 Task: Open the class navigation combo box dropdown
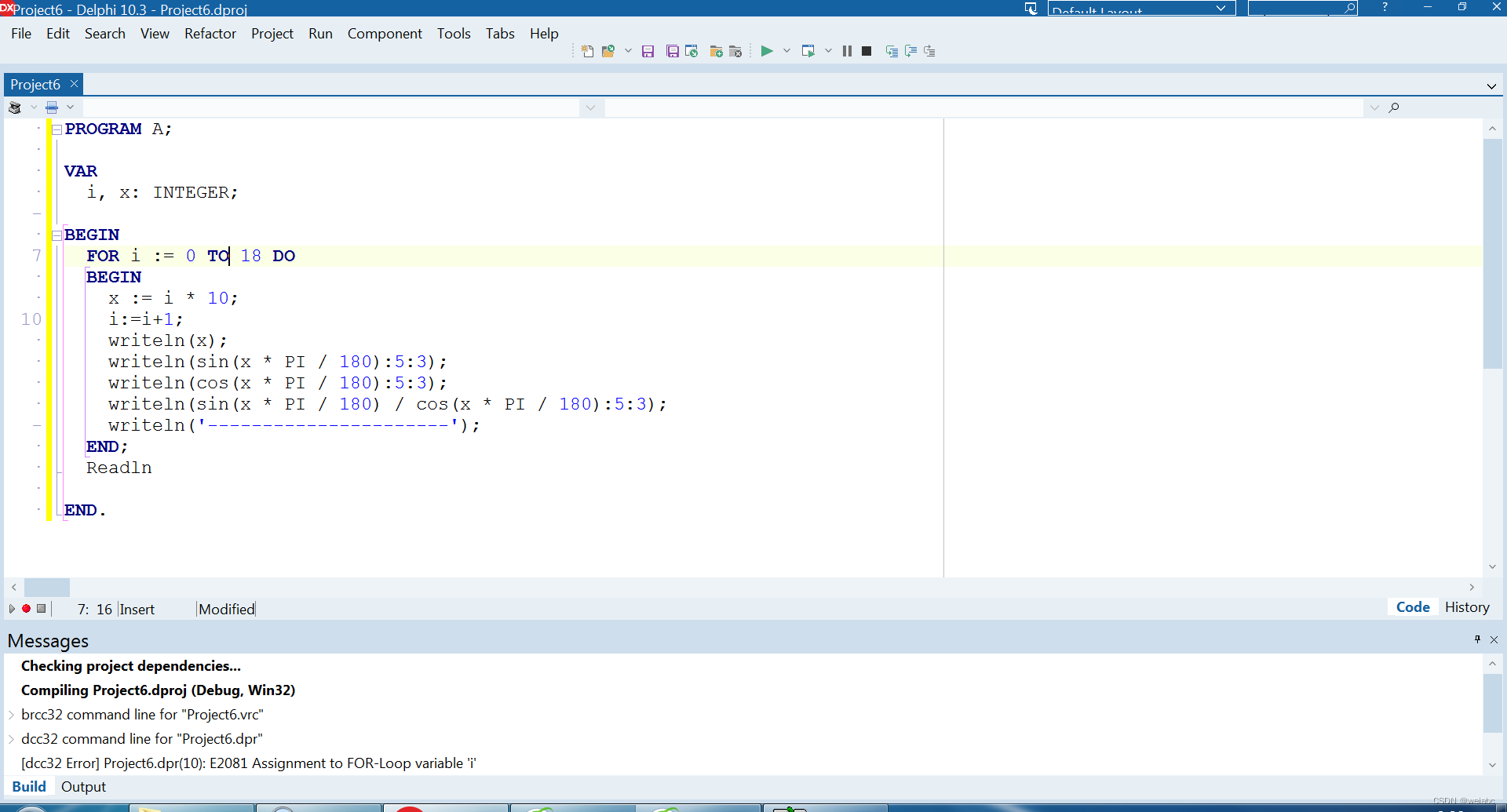coord(590,108)
